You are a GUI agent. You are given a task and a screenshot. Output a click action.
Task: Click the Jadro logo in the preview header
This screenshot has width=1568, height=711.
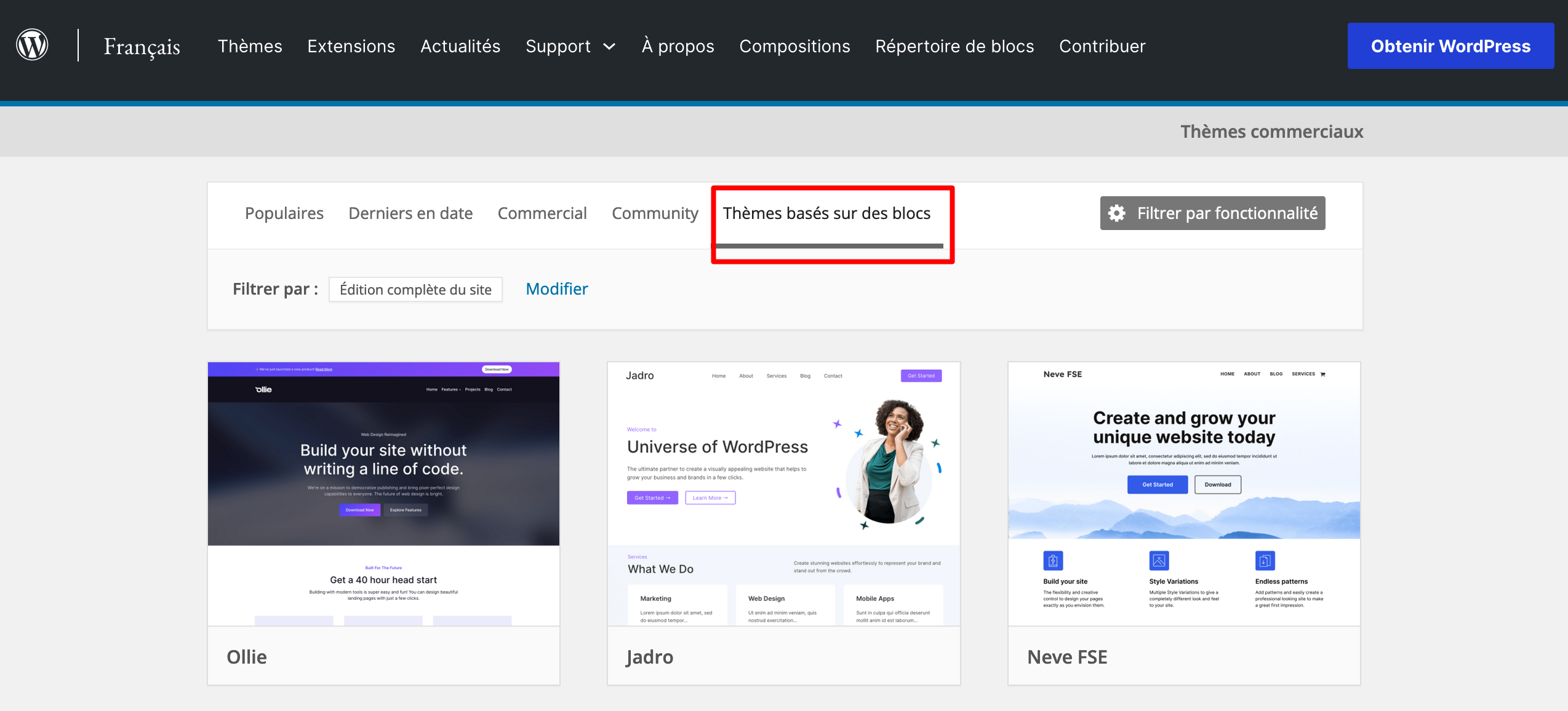pyautogui.click(x=641, y=375)
